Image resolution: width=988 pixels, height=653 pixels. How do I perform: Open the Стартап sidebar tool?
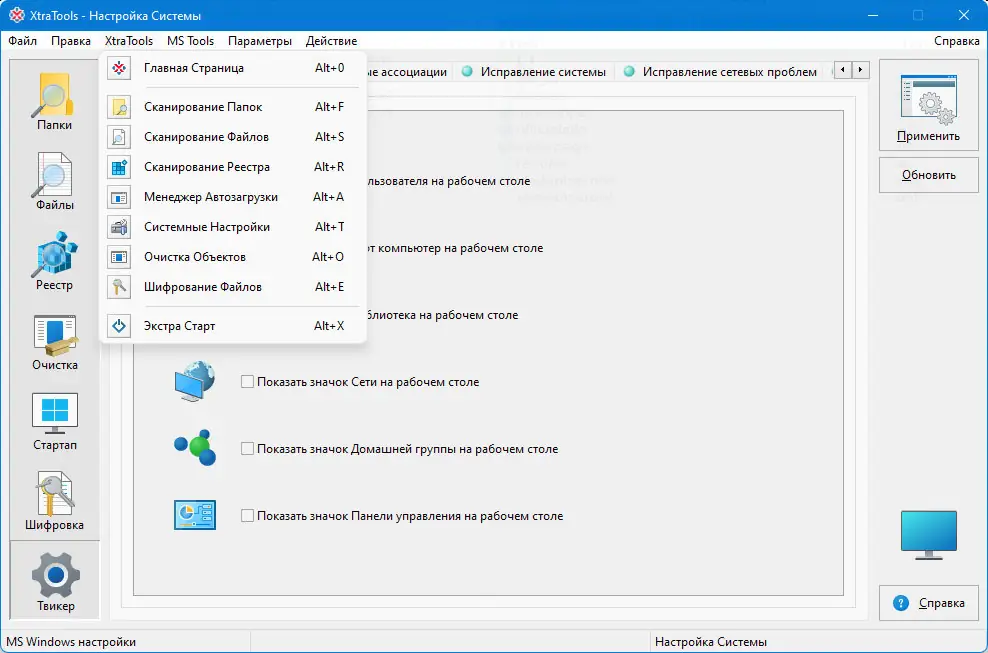(x=54, y=421)
